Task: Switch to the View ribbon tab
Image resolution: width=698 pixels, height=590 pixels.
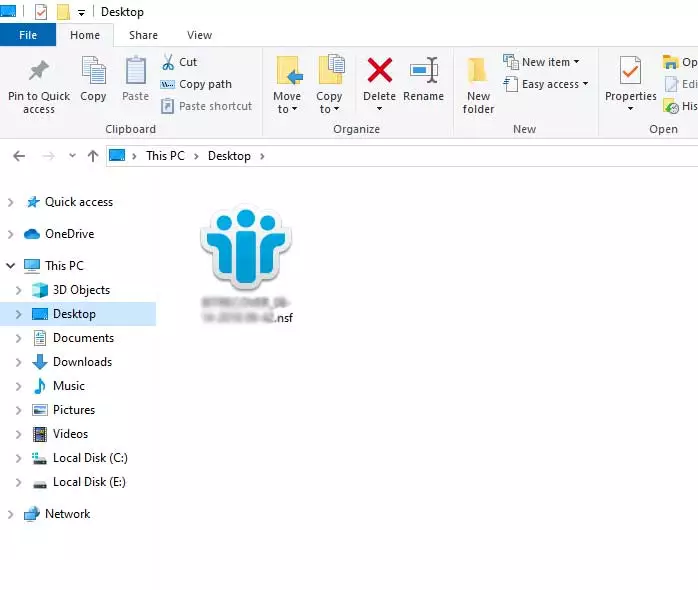Action: click(x=199, y=35)
